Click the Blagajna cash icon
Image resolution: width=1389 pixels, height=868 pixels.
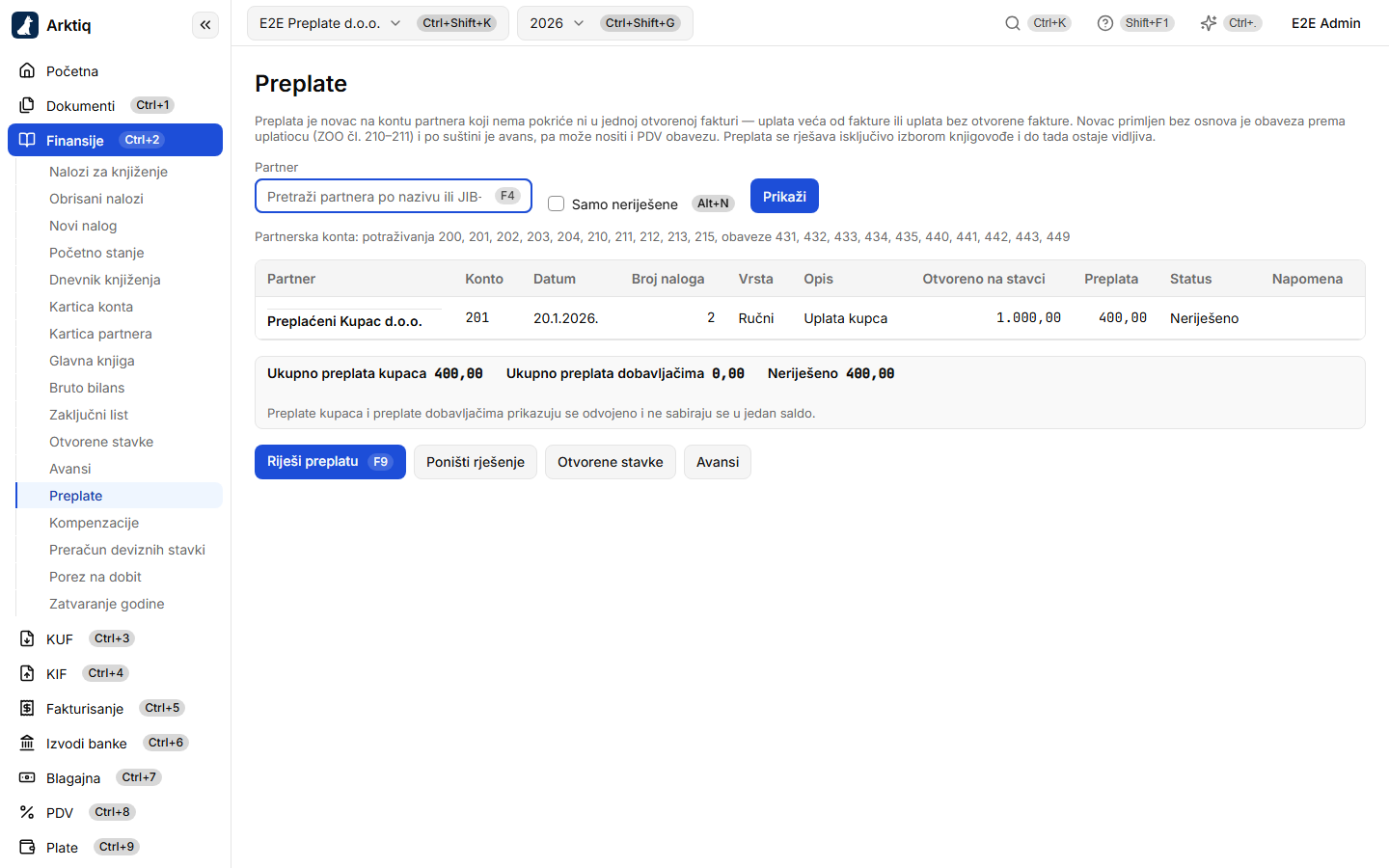pyautogui.click(x=27, y=777)
